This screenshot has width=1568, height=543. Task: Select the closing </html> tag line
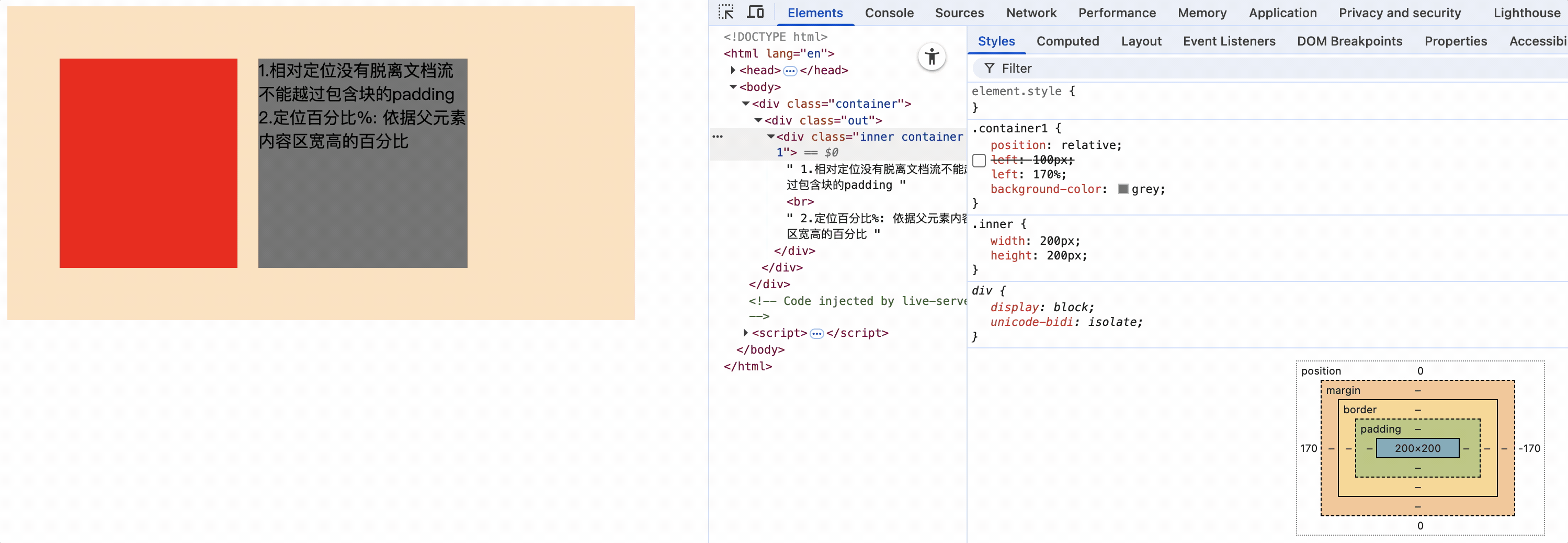(x=747, y=367)
